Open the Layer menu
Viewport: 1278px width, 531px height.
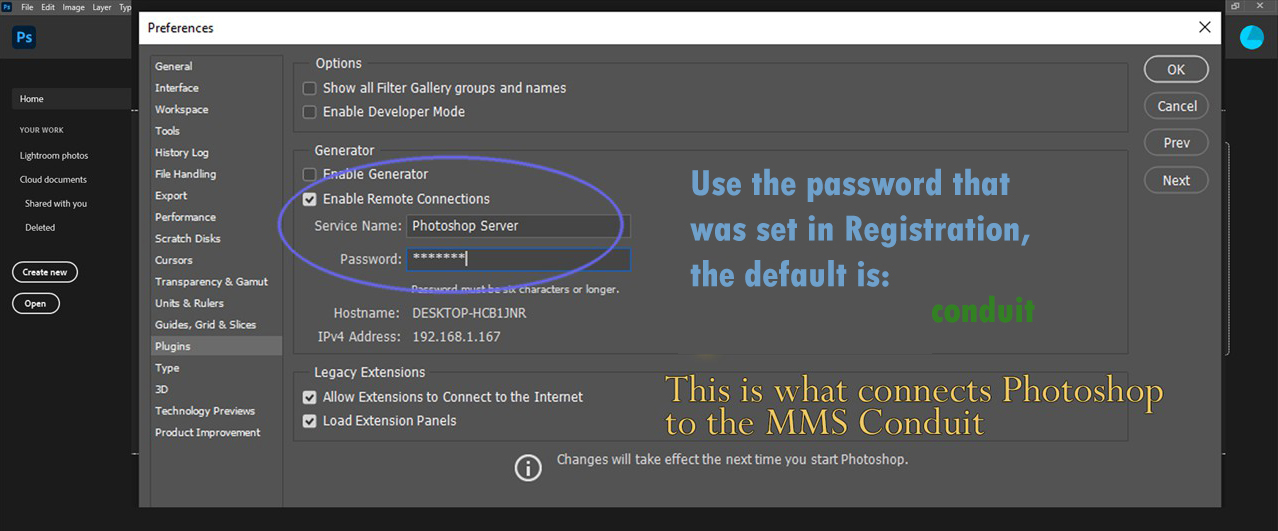[x=102, y=7]
